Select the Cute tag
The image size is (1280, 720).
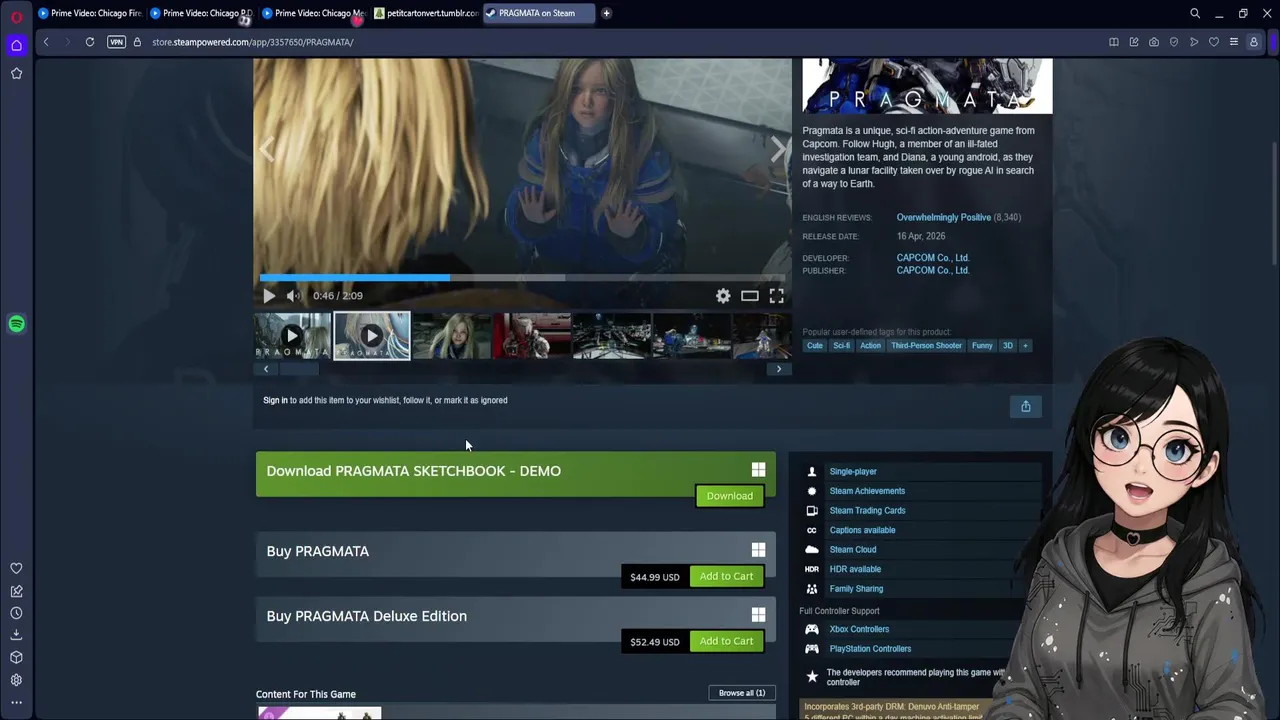click(x=815, y=346)
